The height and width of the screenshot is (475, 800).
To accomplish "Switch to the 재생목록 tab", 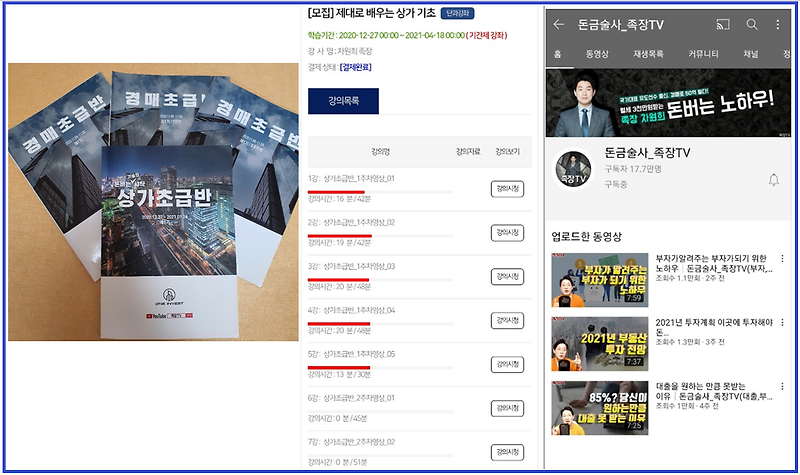I will 648,54.
